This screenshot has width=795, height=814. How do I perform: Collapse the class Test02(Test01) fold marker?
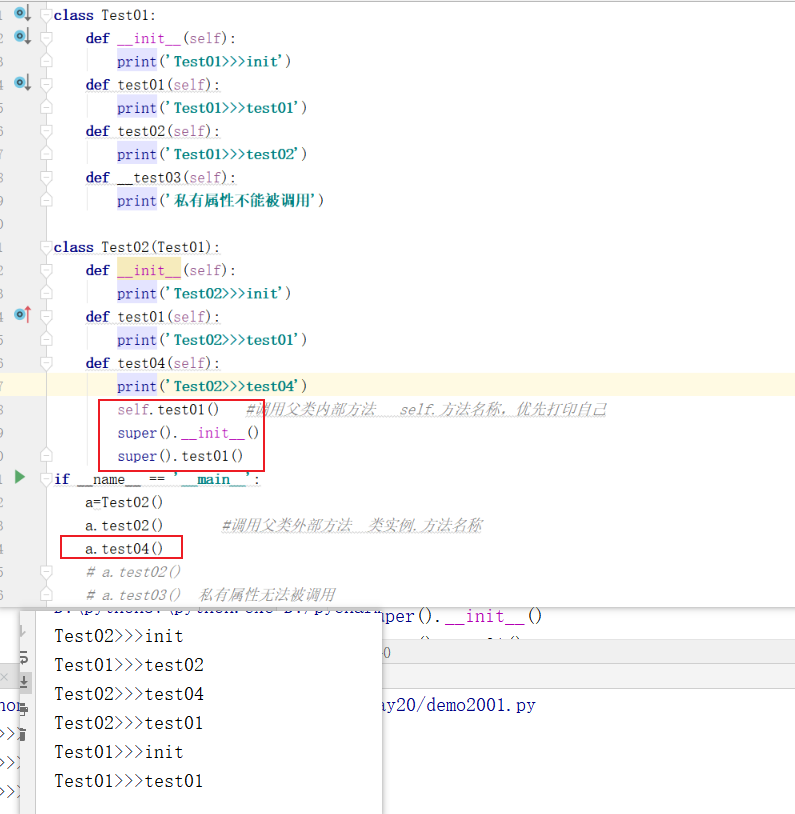click(x=46, y=247)
